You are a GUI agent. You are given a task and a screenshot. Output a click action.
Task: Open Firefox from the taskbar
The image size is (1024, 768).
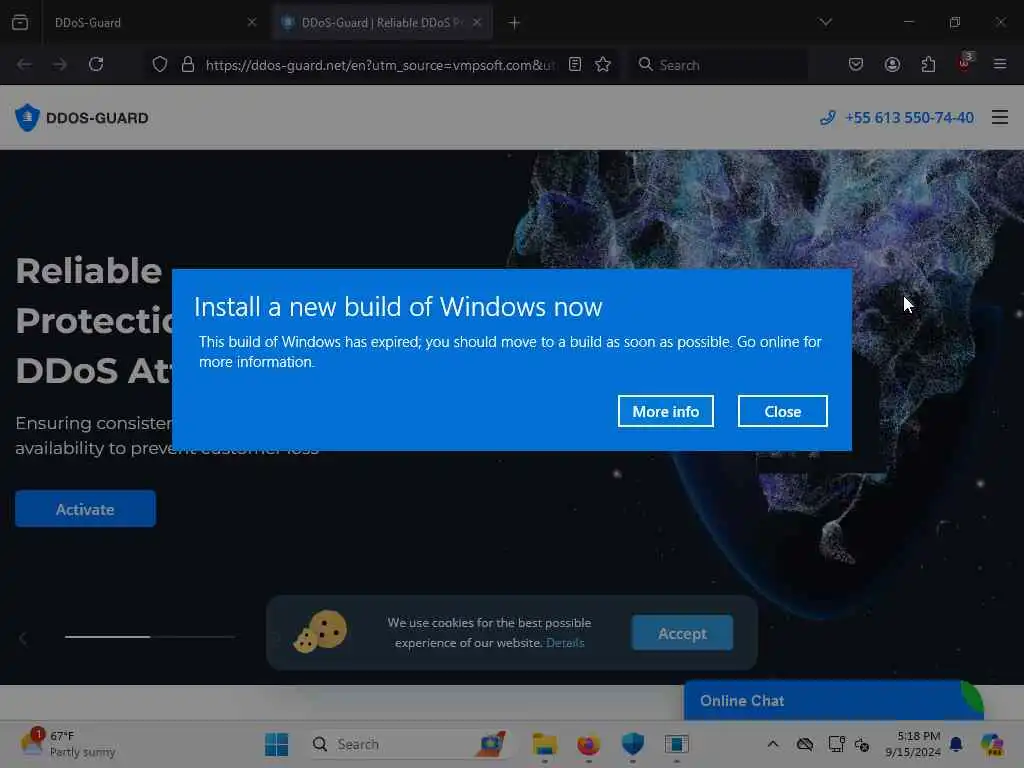[588, 744]
